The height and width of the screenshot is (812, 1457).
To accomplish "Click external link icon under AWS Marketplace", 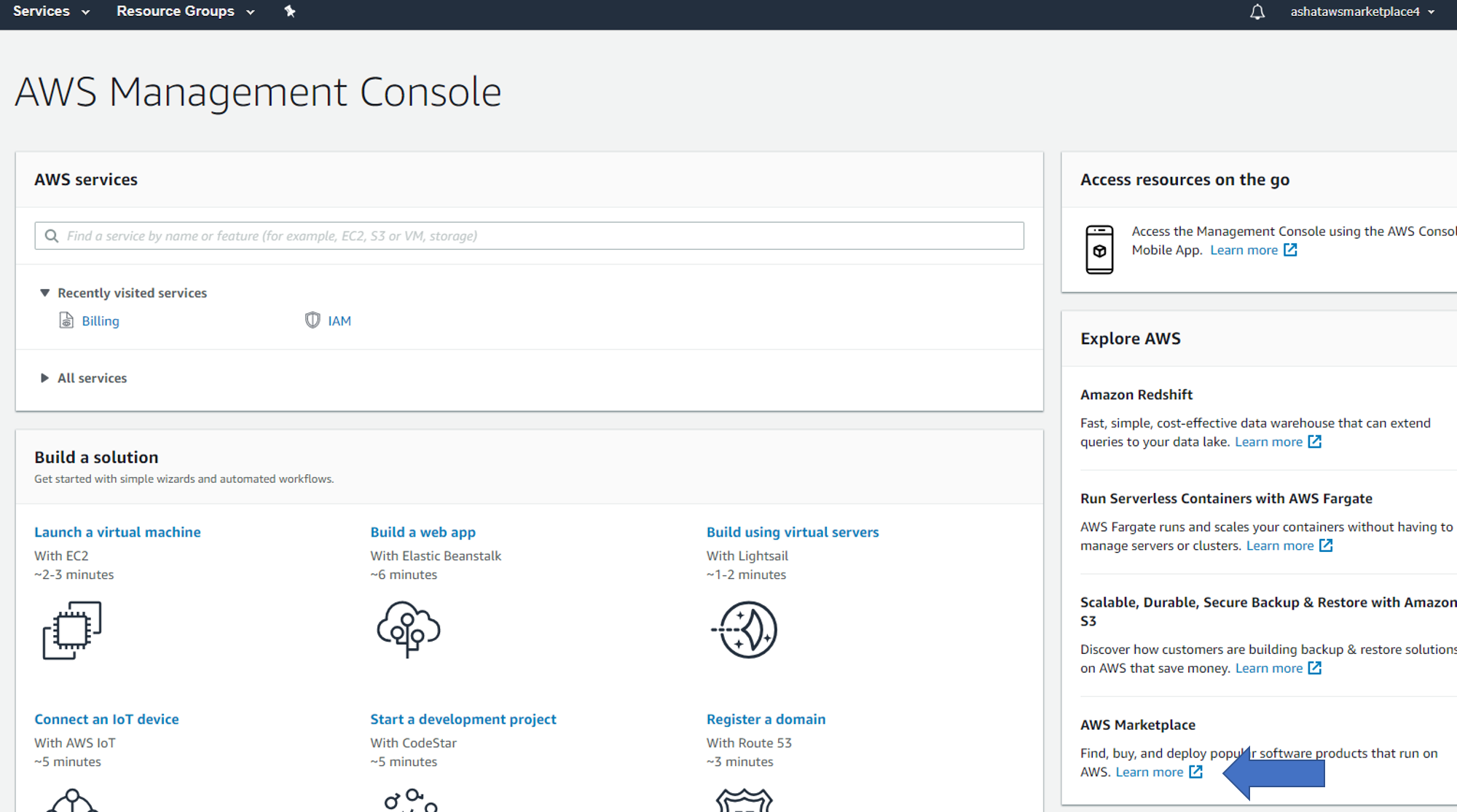I will (1196, 772).
